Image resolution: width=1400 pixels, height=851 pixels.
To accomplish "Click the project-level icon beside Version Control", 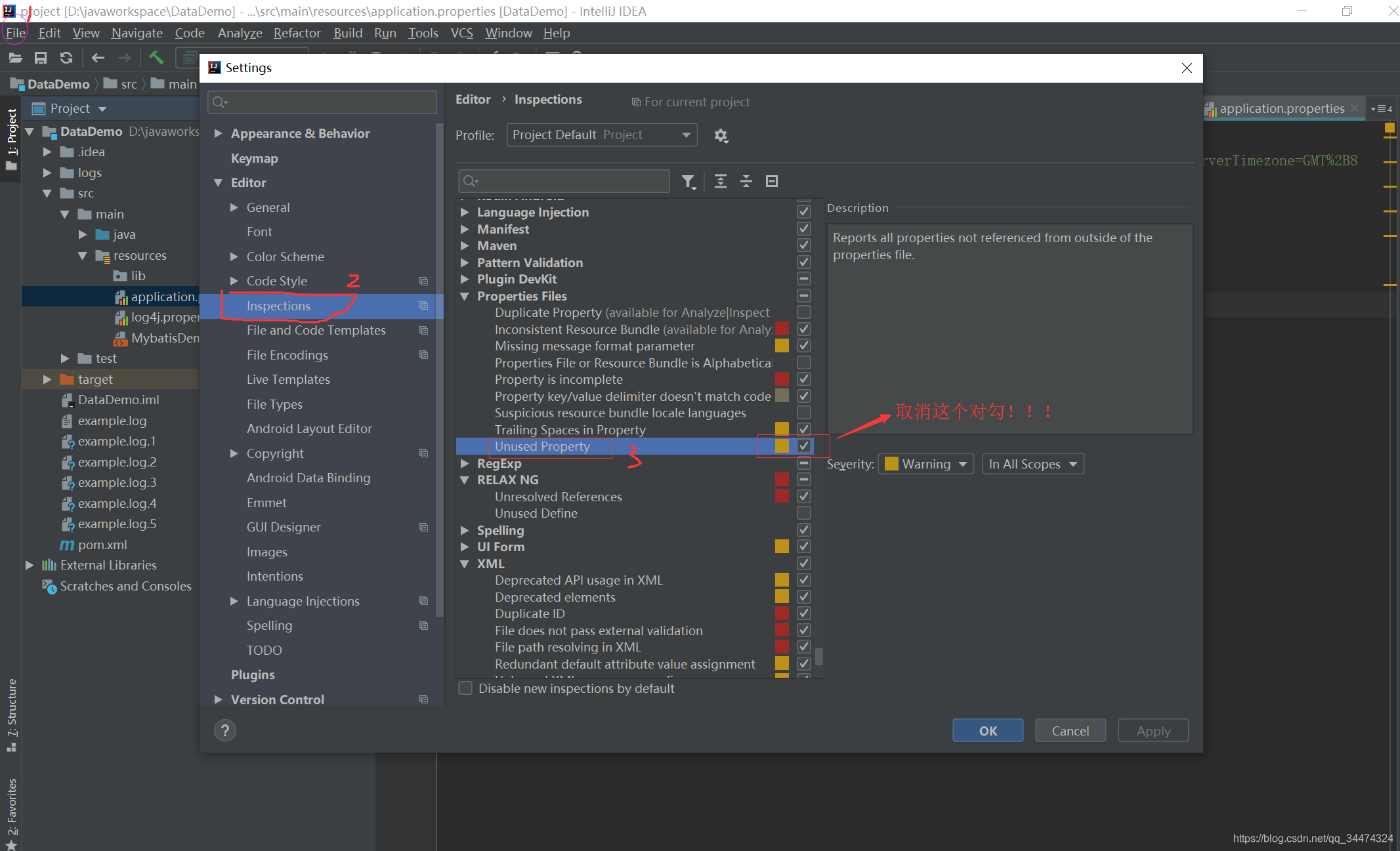I will coord(424,699).
